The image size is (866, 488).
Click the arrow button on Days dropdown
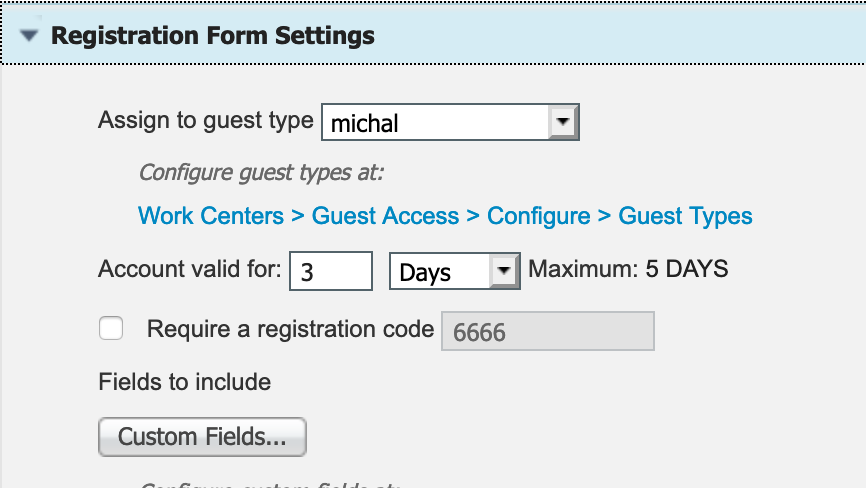pos(505,271)
